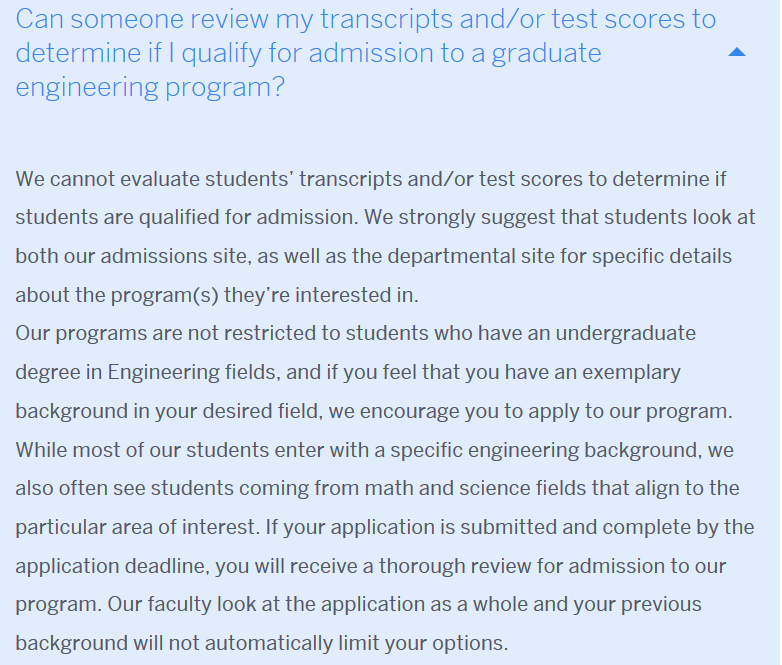Collapse the FAQ answer with the up arrow
The width and height of the screenshot is (782, 665).
pyautogui.click(x=737, y=52)
